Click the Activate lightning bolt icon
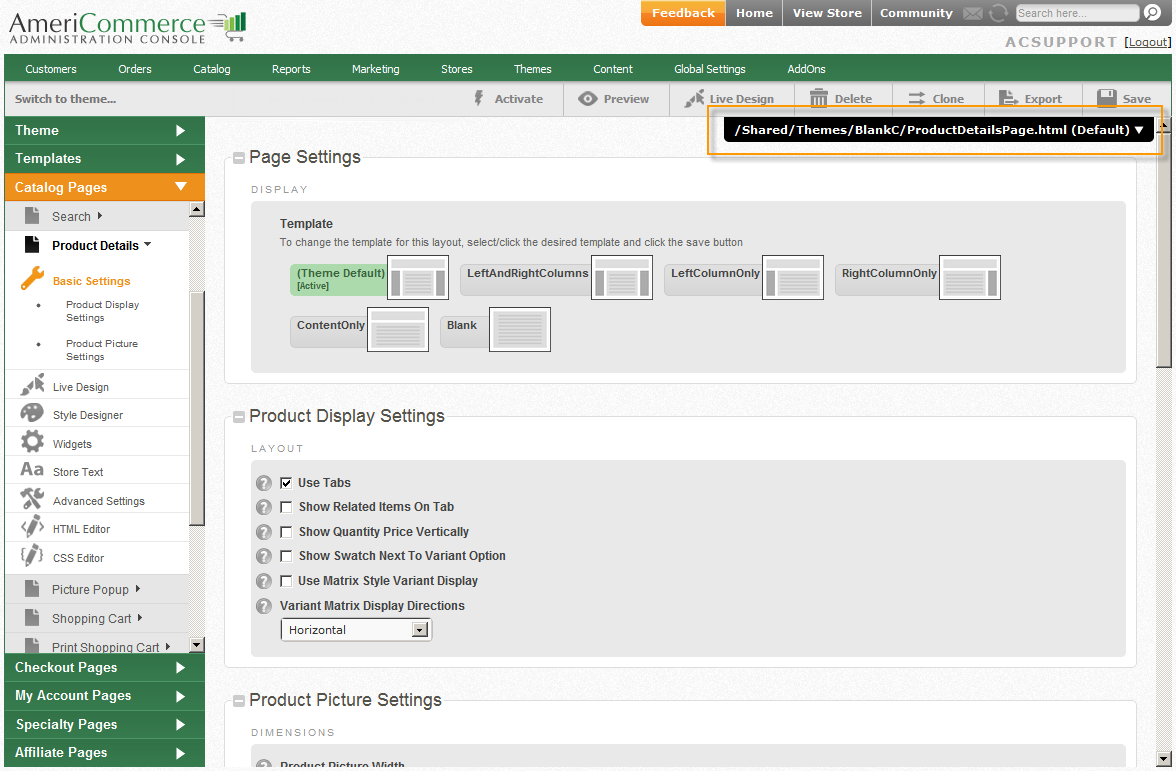Screen dimensions: 1176x771 click(x=478, y=98)
